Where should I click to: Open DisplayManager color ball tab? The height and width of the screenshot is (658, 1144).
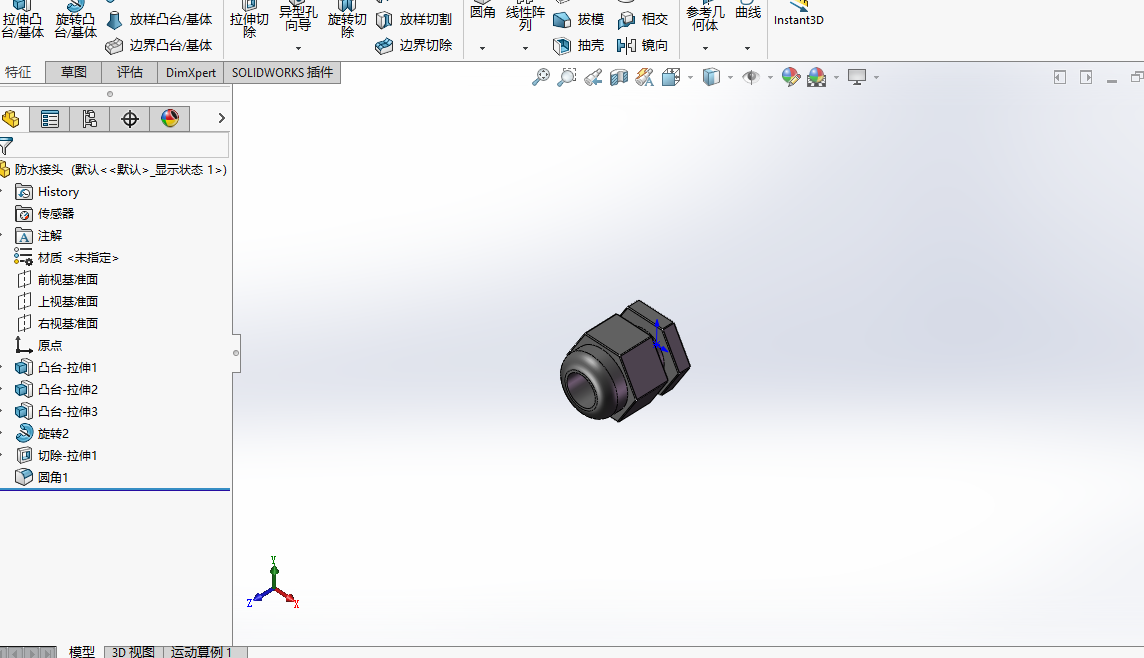[x=170, y=119]
